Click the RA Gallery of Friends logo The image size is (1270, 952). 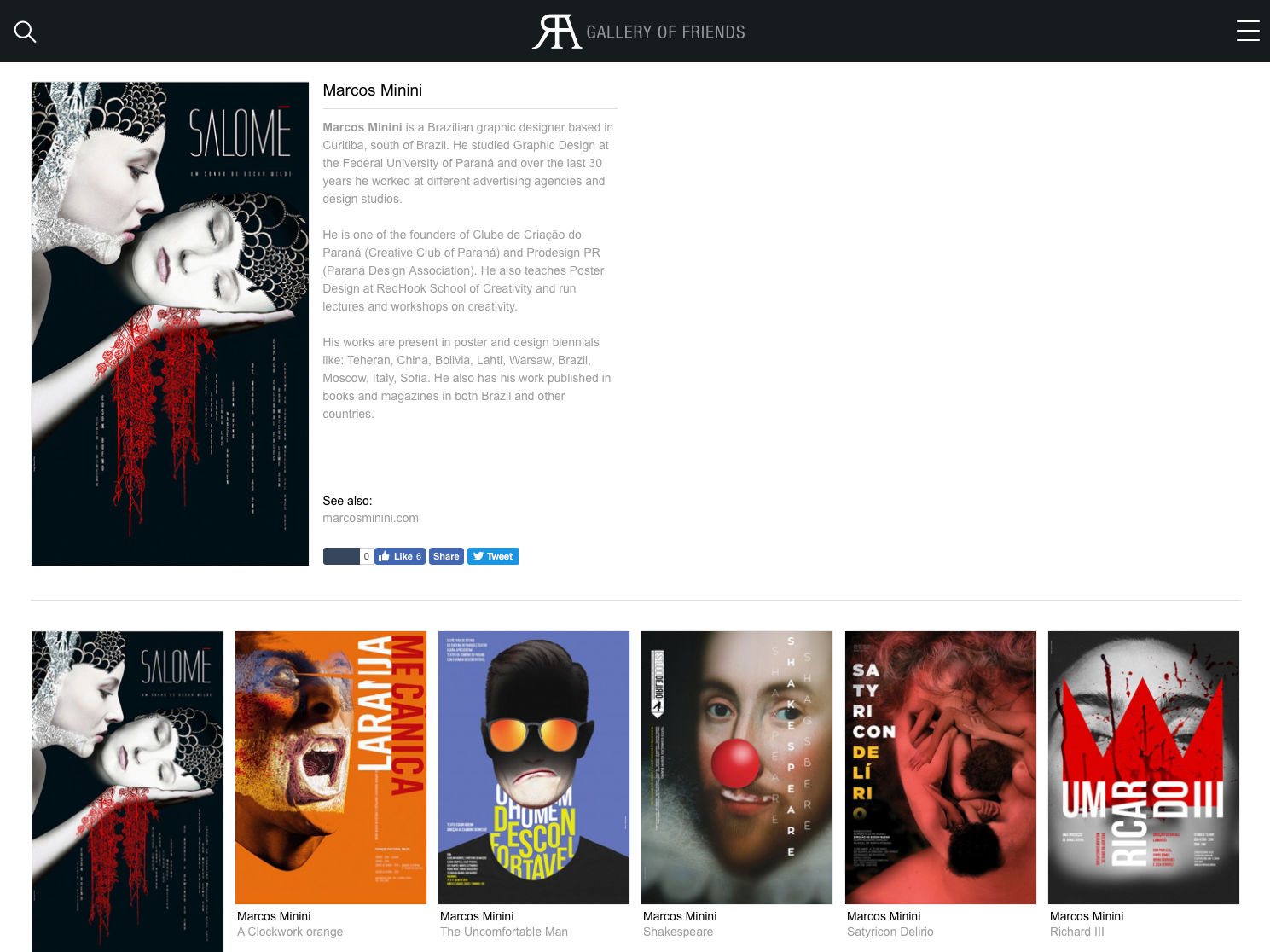pos(638,32)
